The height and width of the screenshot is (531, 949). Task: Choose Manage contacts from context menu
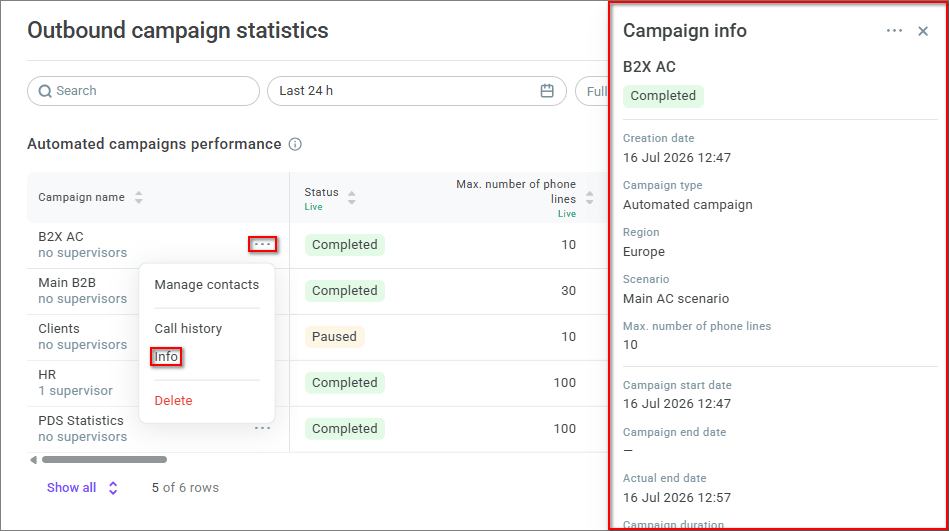tap(206, 285)
